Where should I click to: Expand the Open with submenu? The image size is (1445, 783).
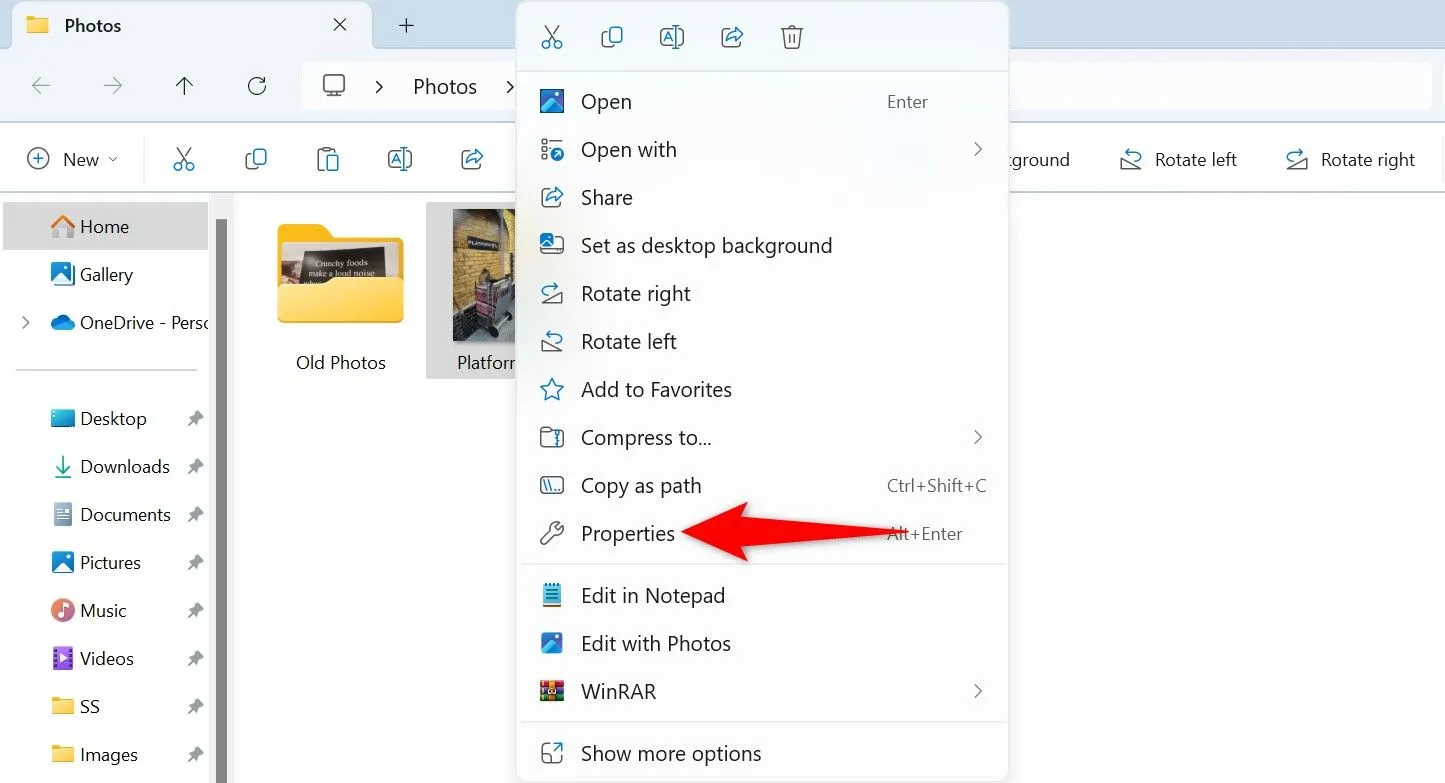pyautogui.click(x=977, y=149)
